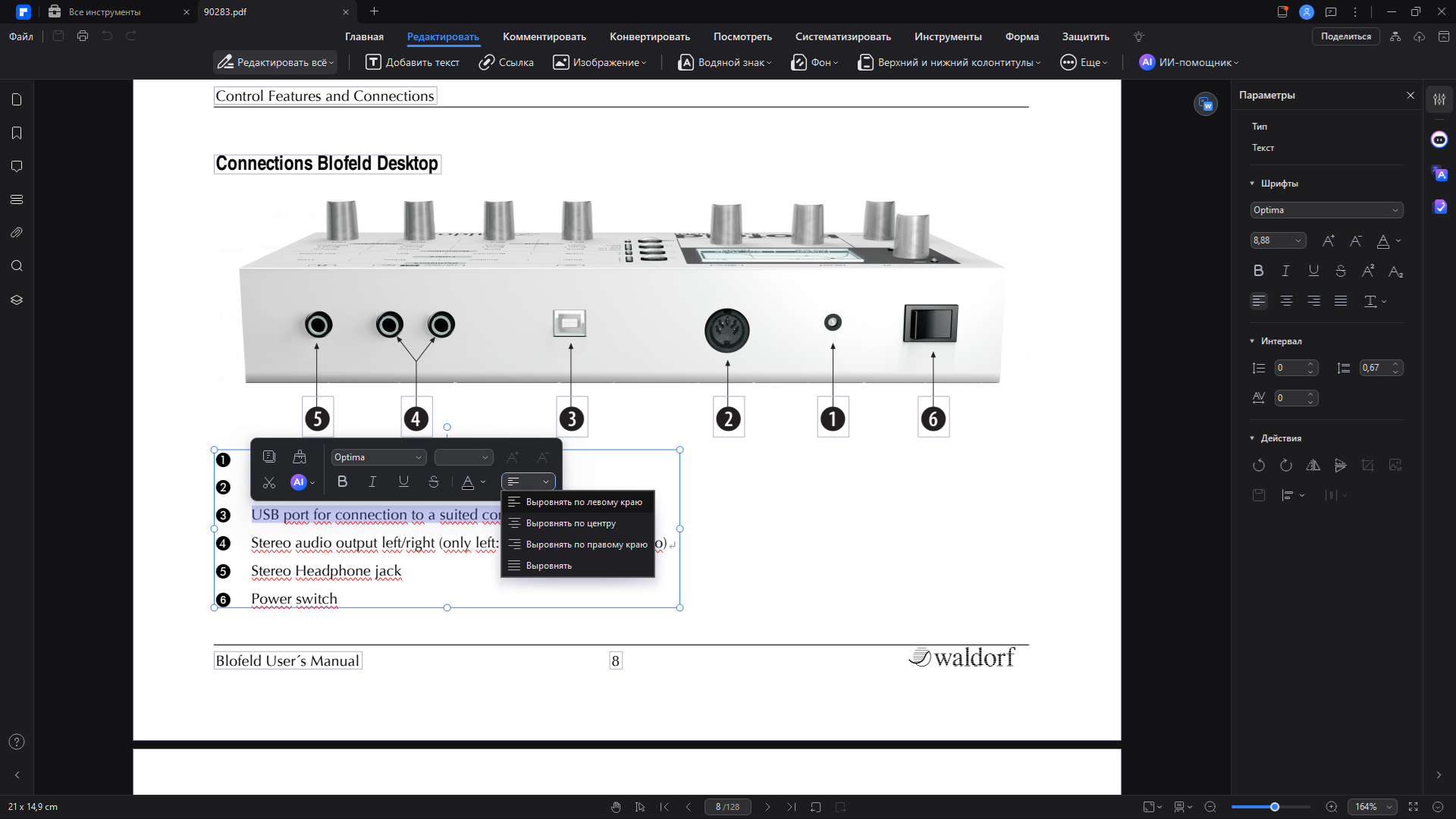Select the arrow select tool in status bar
Screen dimensions: 1456x819
[x=640, y=807]
